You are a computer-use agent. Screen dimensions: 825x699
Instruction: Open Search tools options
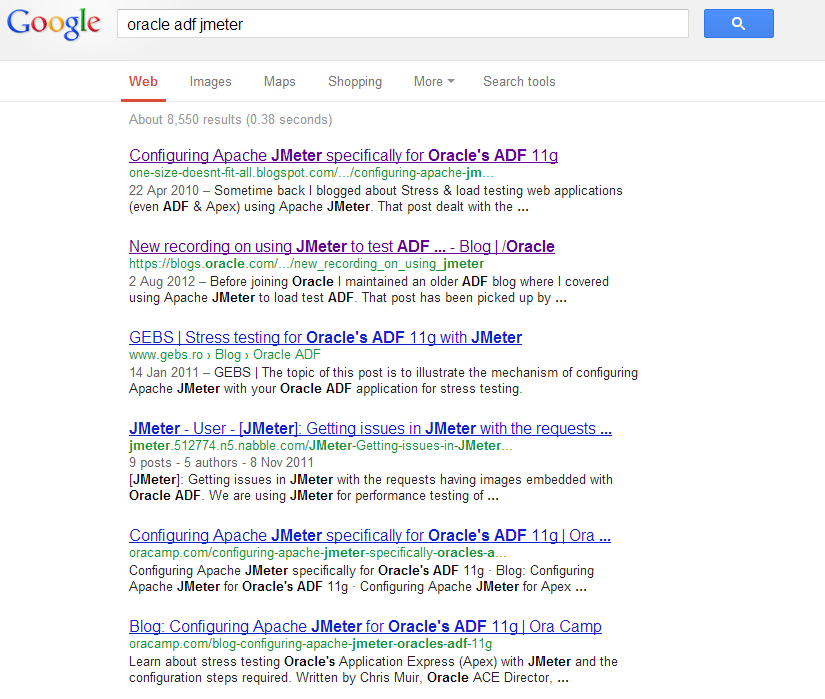[x=519, y=82]
